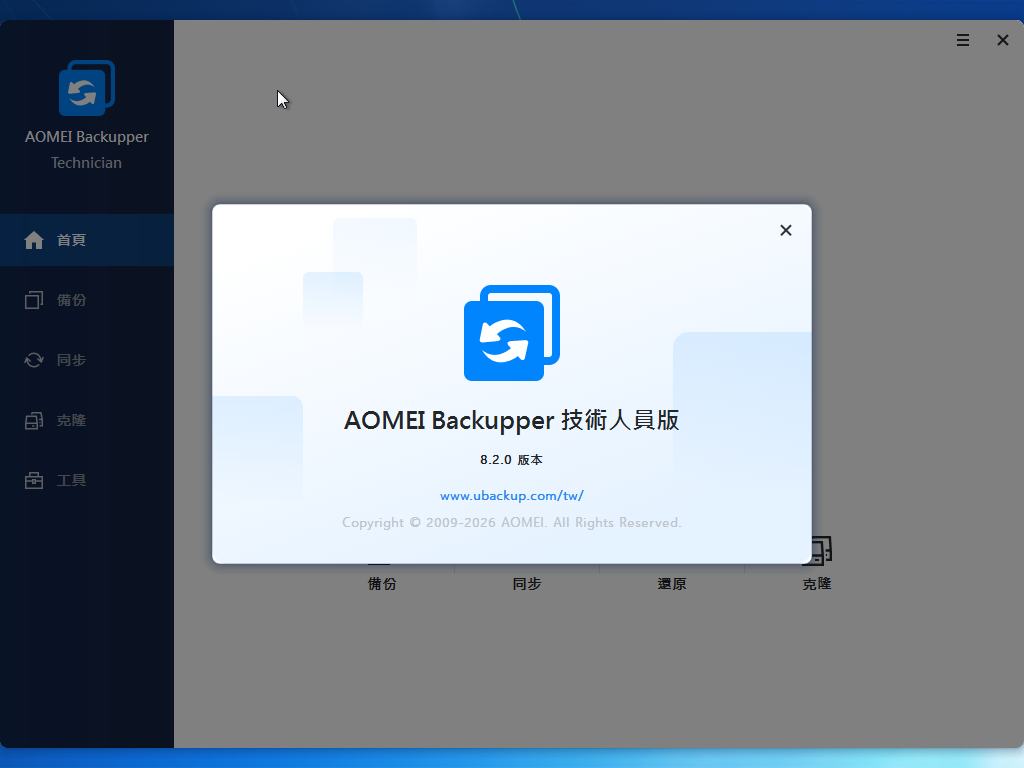This screenshot has width=1024, height=768.
Task: Click the home icon in sidebar
Action: pos(34,240)
